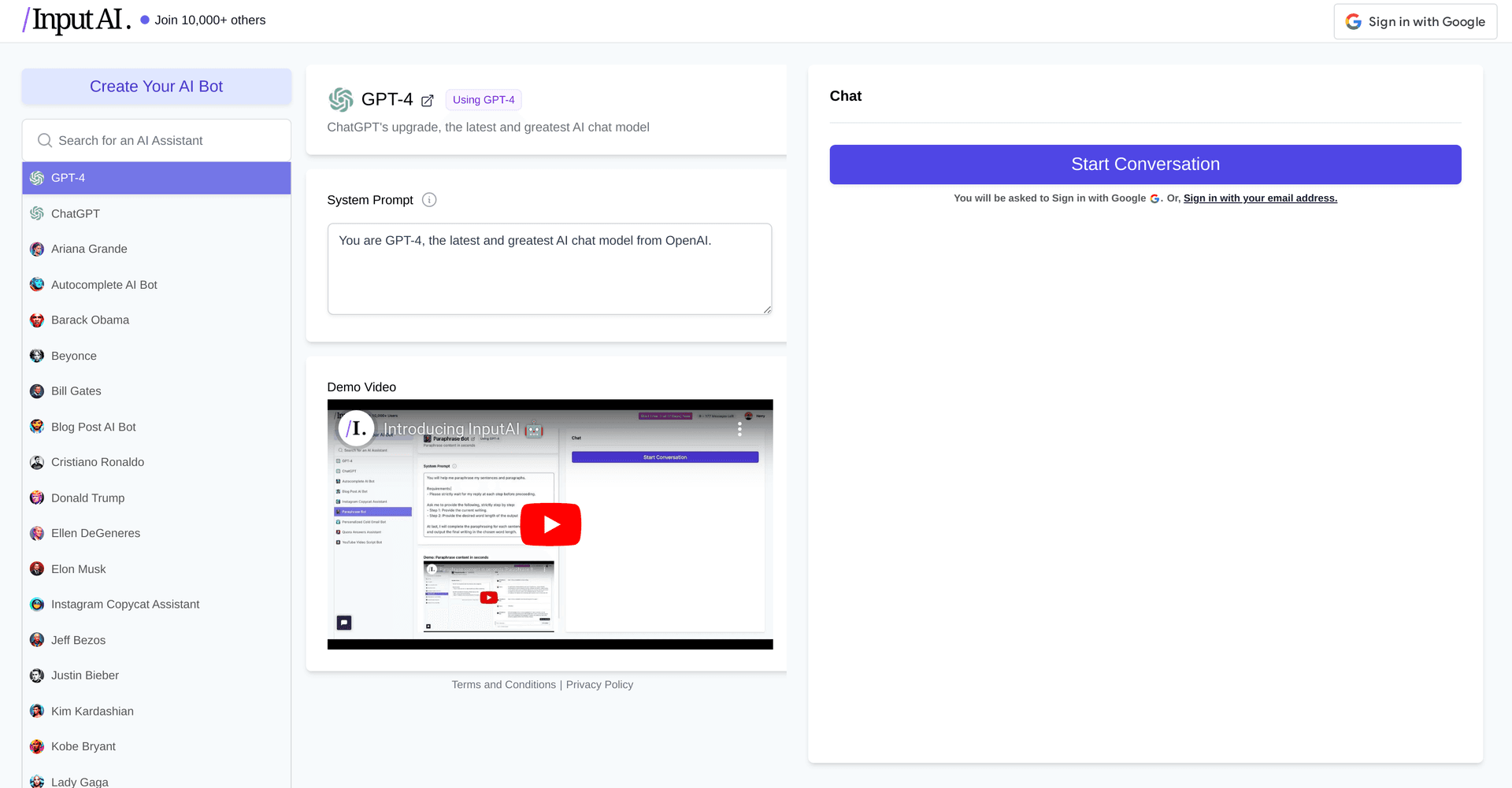Screen dimensions: 1512x788
Task: Select Blog Post AI Bot in list
Action: 157,427
